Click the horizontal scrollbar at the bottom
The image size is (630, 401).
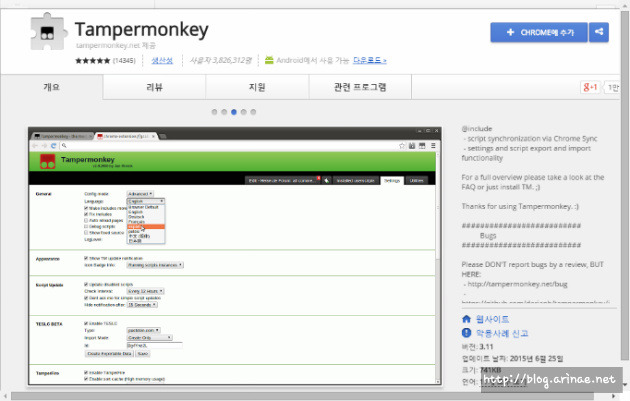302,396
